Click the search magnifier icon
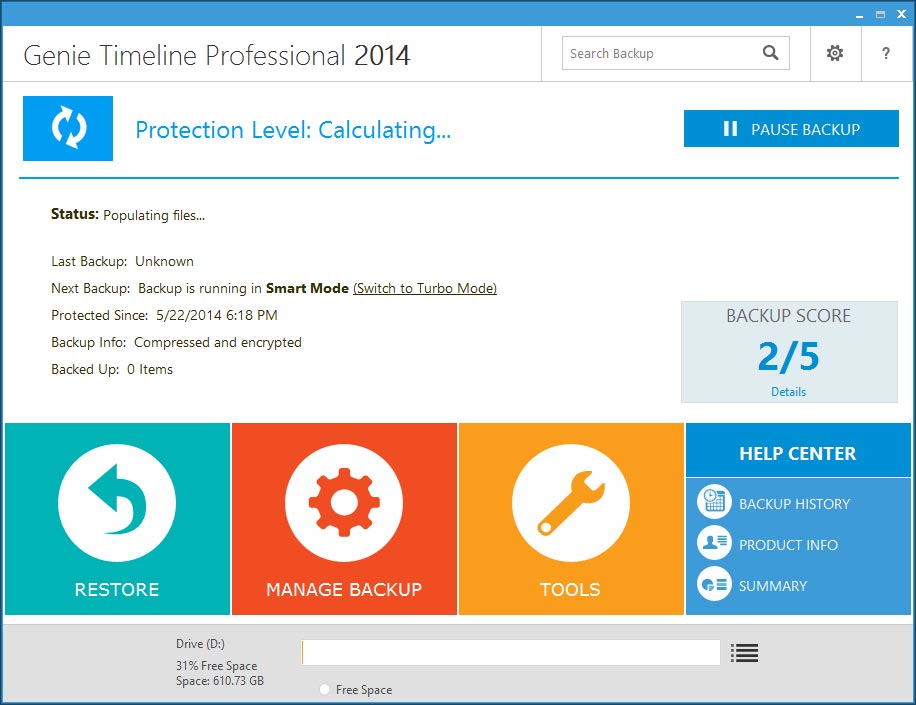Screen dimensions: 916x705 point(771,53)
